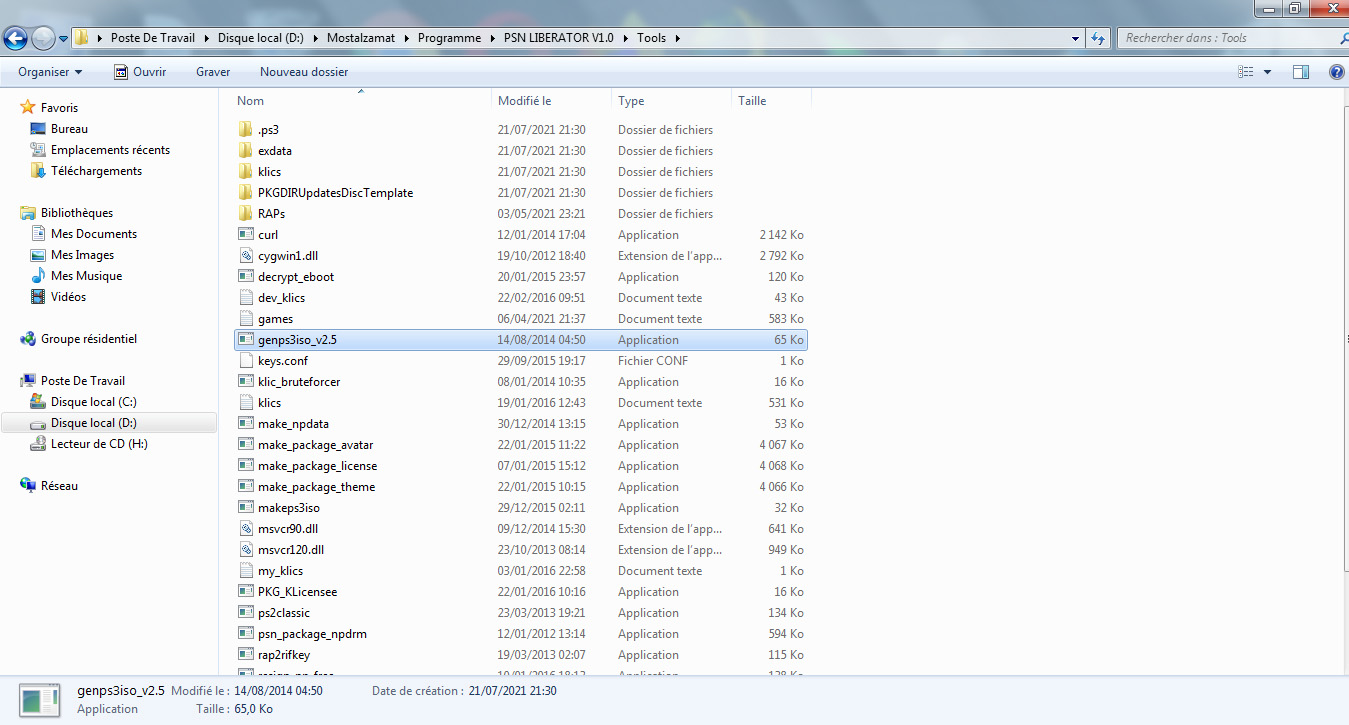Image resolution: width=1349 pixels, height=725 pixels.
Task: Open the RAPs folder icon
Action: [x=247, y=214]
